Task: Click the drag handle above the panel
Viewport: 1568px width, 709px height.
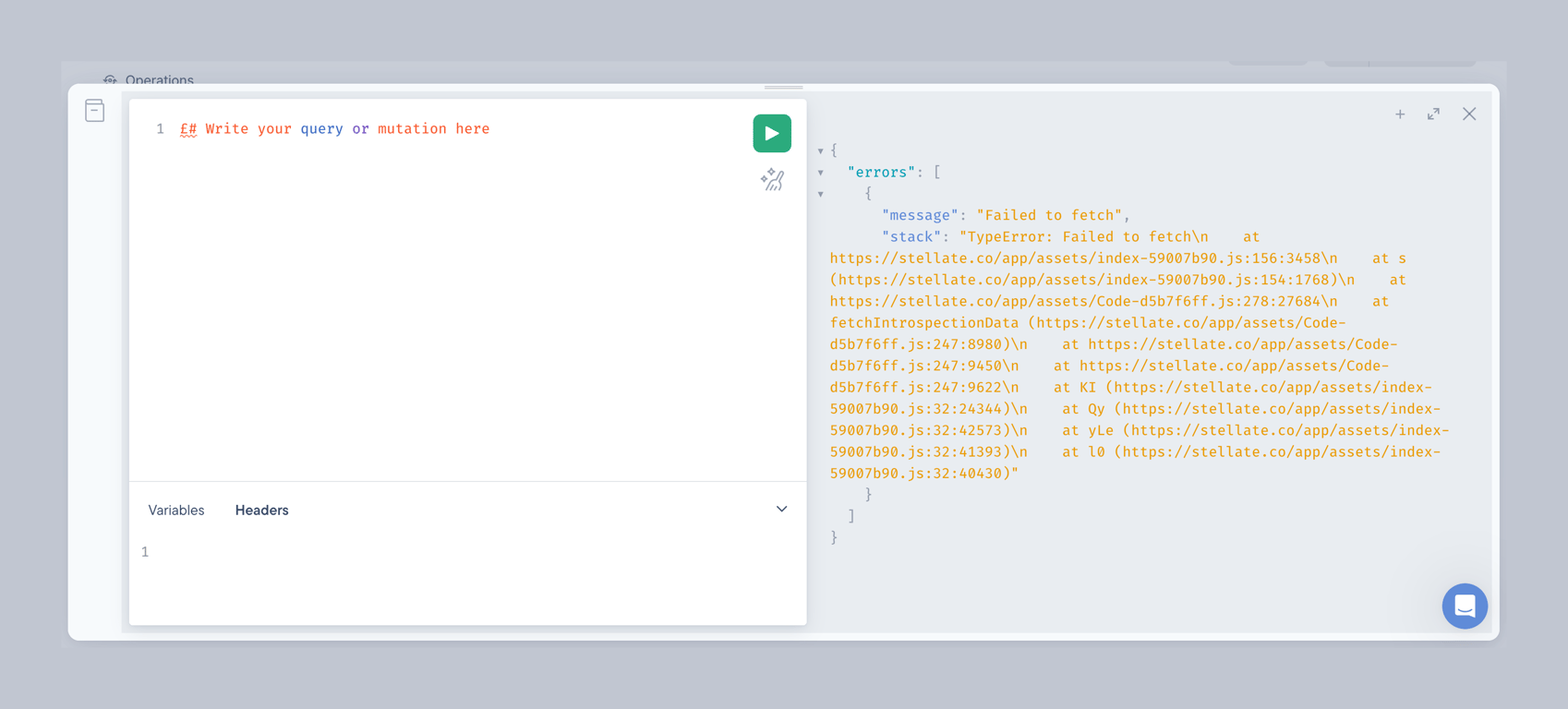Action: (x=783, y=87)
